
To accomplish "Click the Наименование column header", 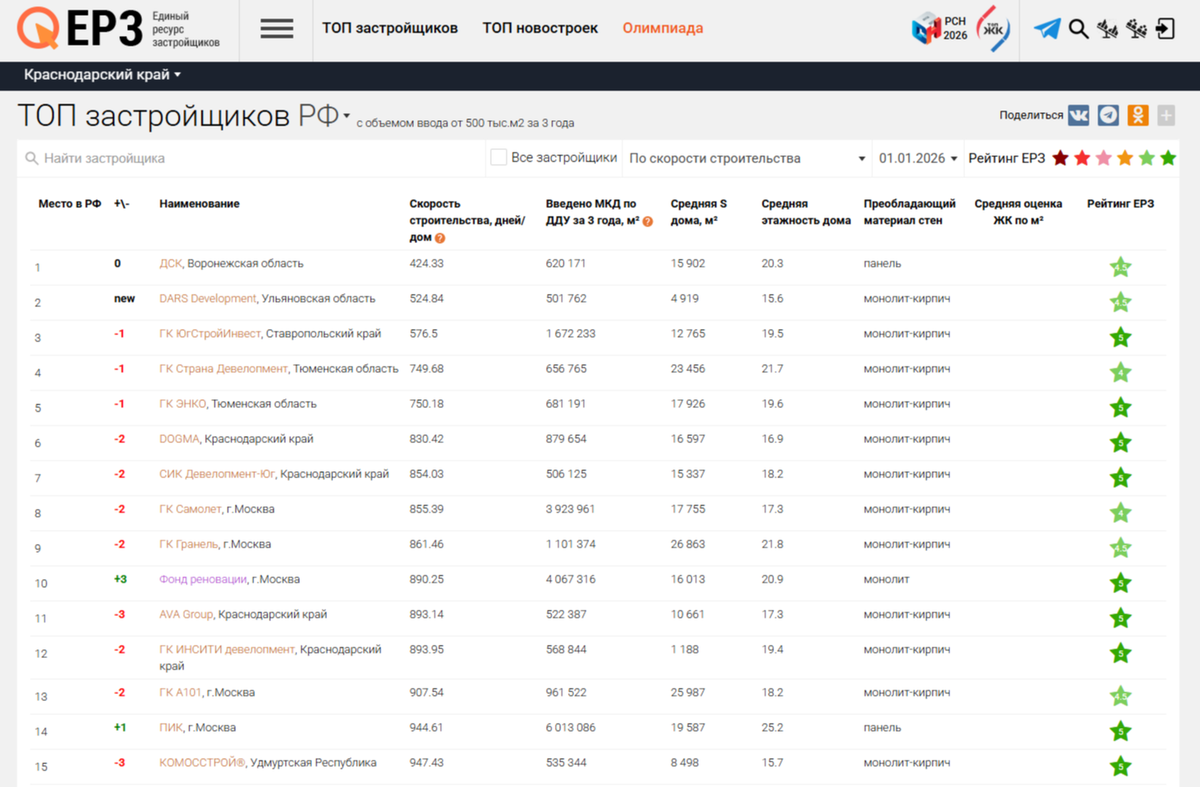I will click(199, 204).
